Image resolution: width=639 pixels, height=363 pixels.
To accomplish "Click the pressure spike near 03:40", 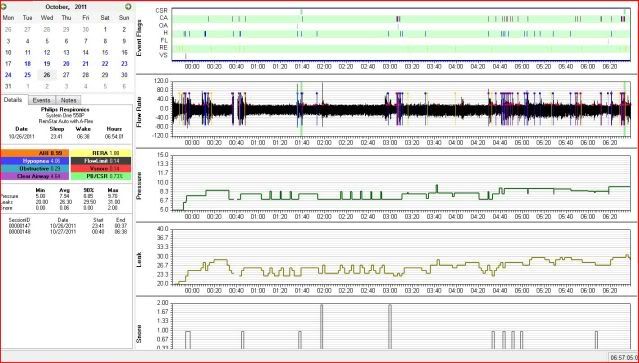I will point(437,188).
